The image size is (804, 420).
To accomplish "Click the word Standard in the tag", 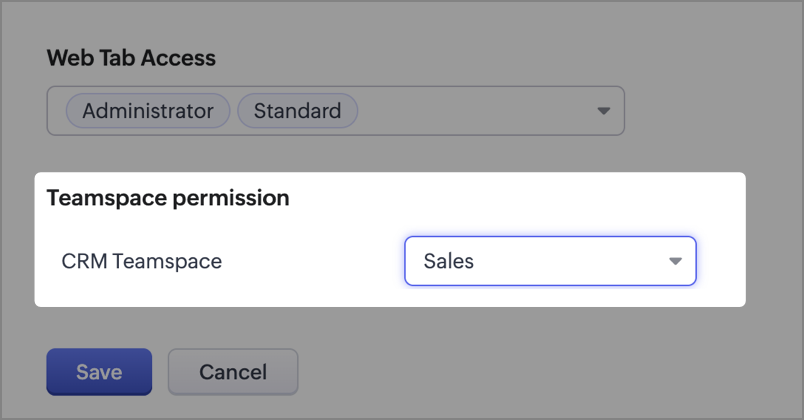I will point(297,111).
